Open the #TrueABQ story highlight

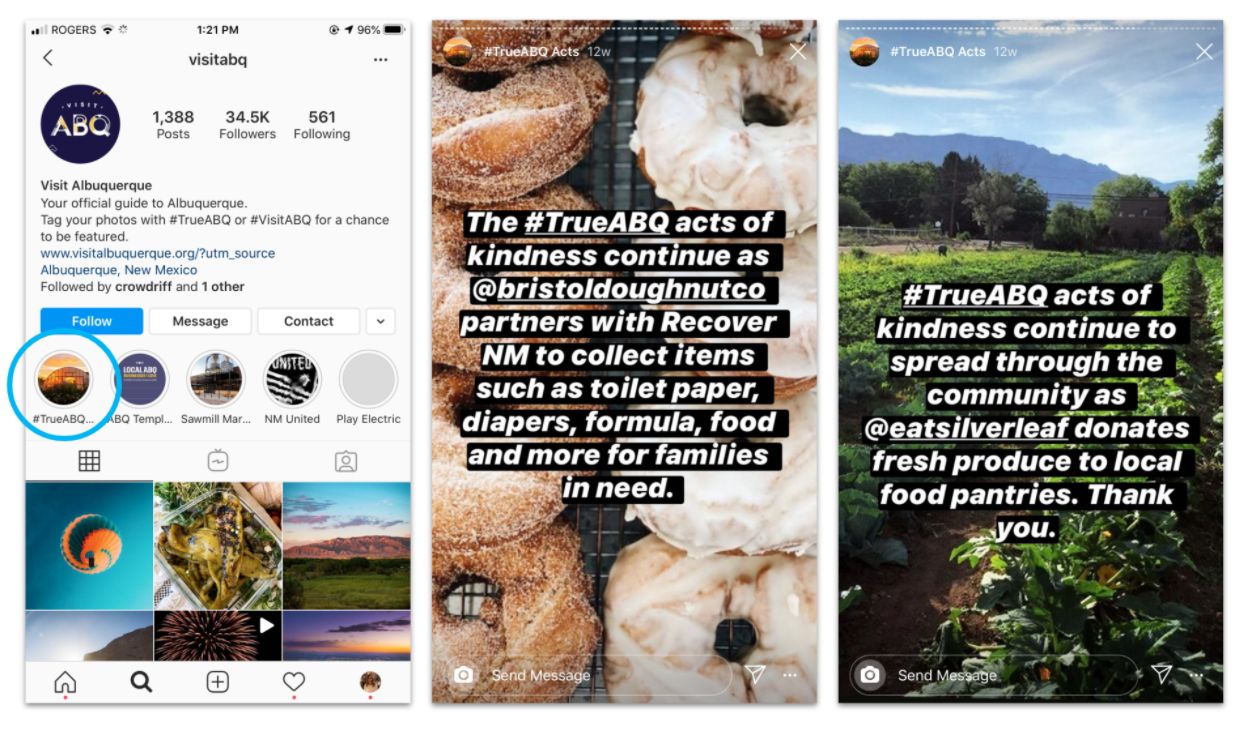click(x=63, y=380)
